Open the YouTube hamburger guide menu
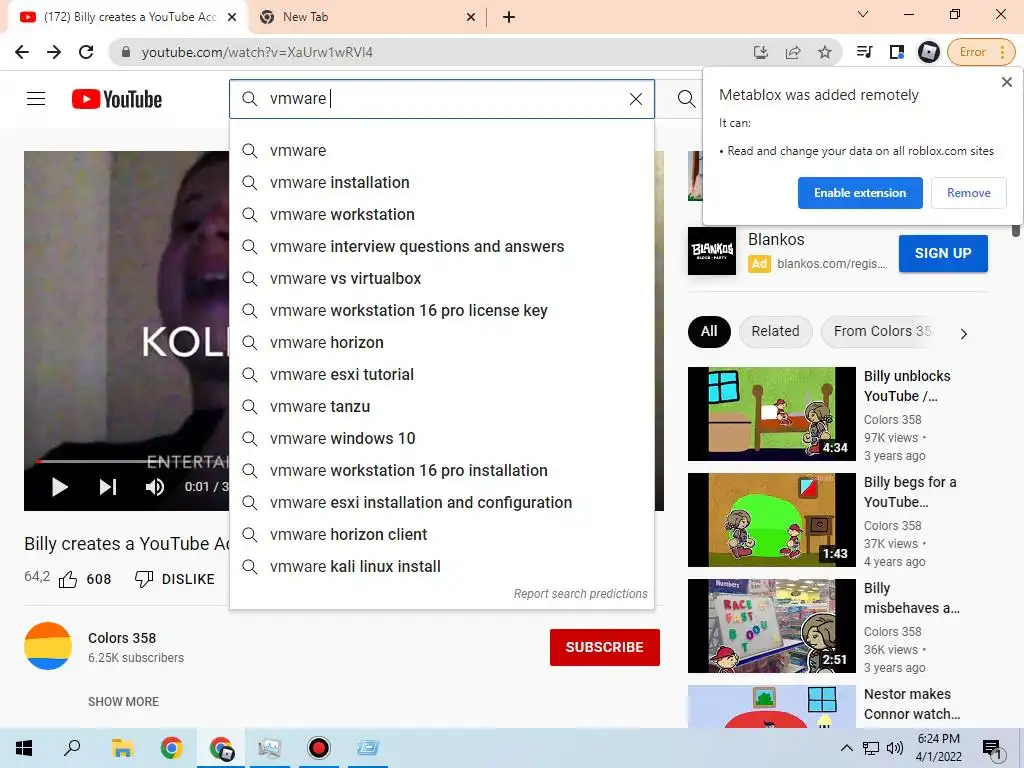This screenshot has width=1024, height=768. click(36, 99)
